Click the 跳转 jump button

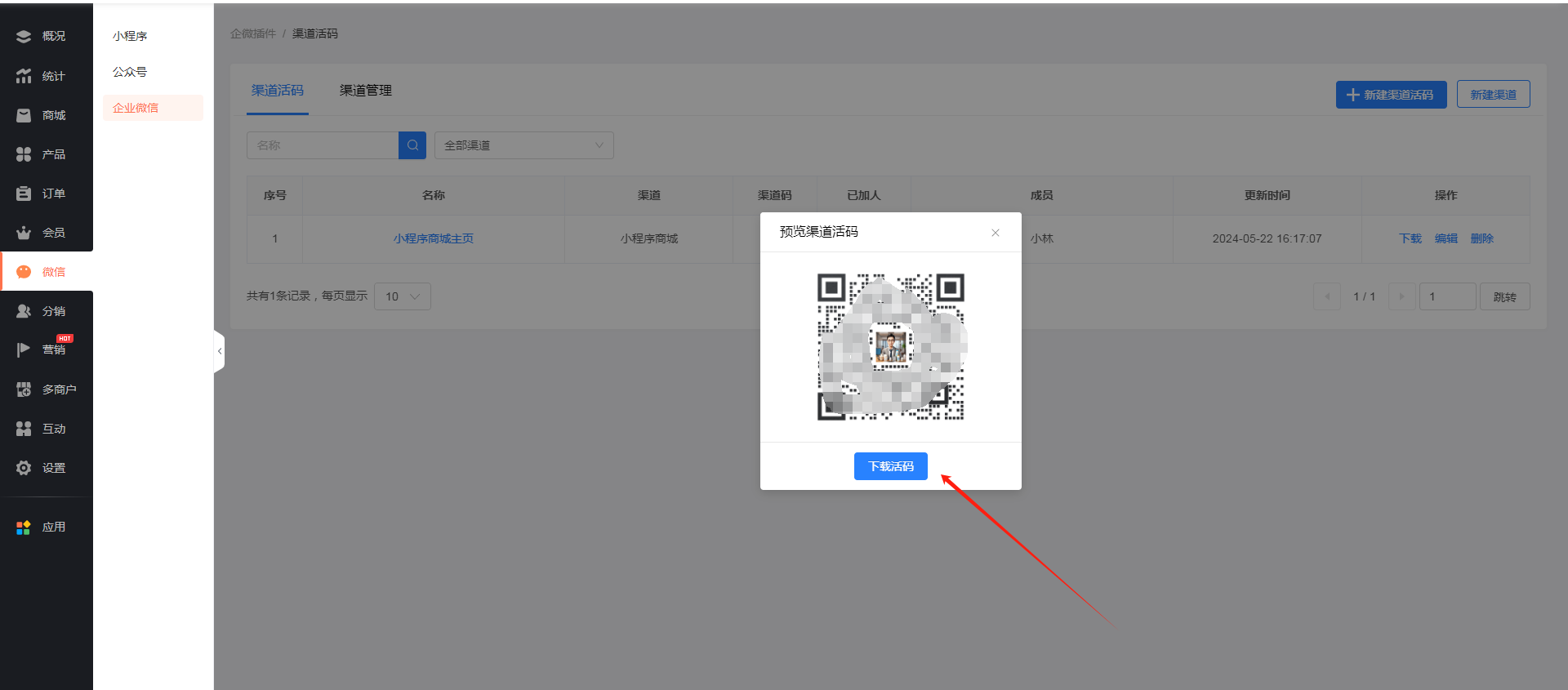(x=1505, y=296)
